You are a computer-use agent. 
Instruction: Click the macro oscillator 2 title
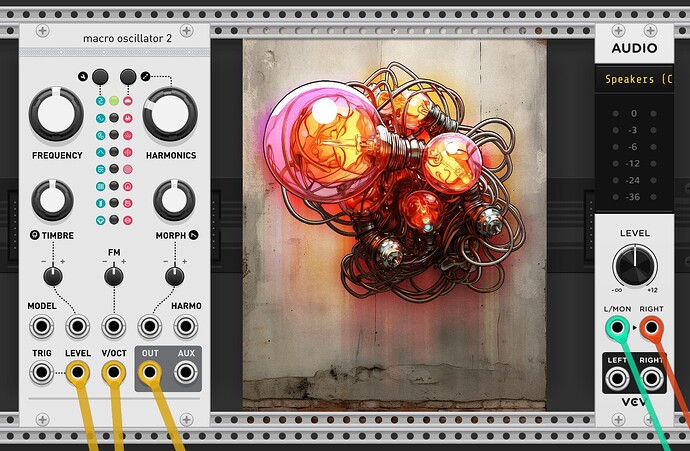coord(114,37)
